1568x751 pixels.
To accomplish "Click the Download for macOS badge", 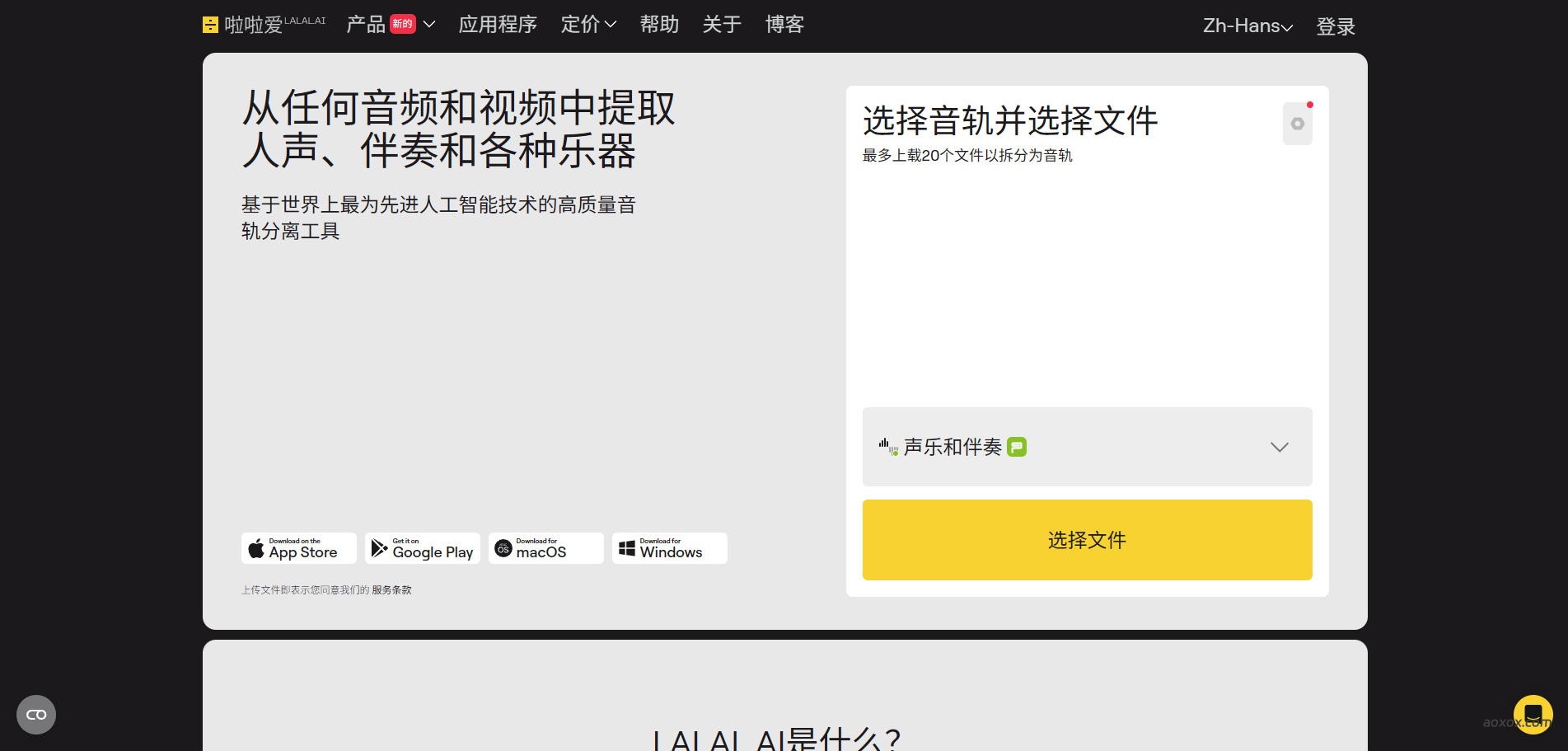I will click(545, 547).
